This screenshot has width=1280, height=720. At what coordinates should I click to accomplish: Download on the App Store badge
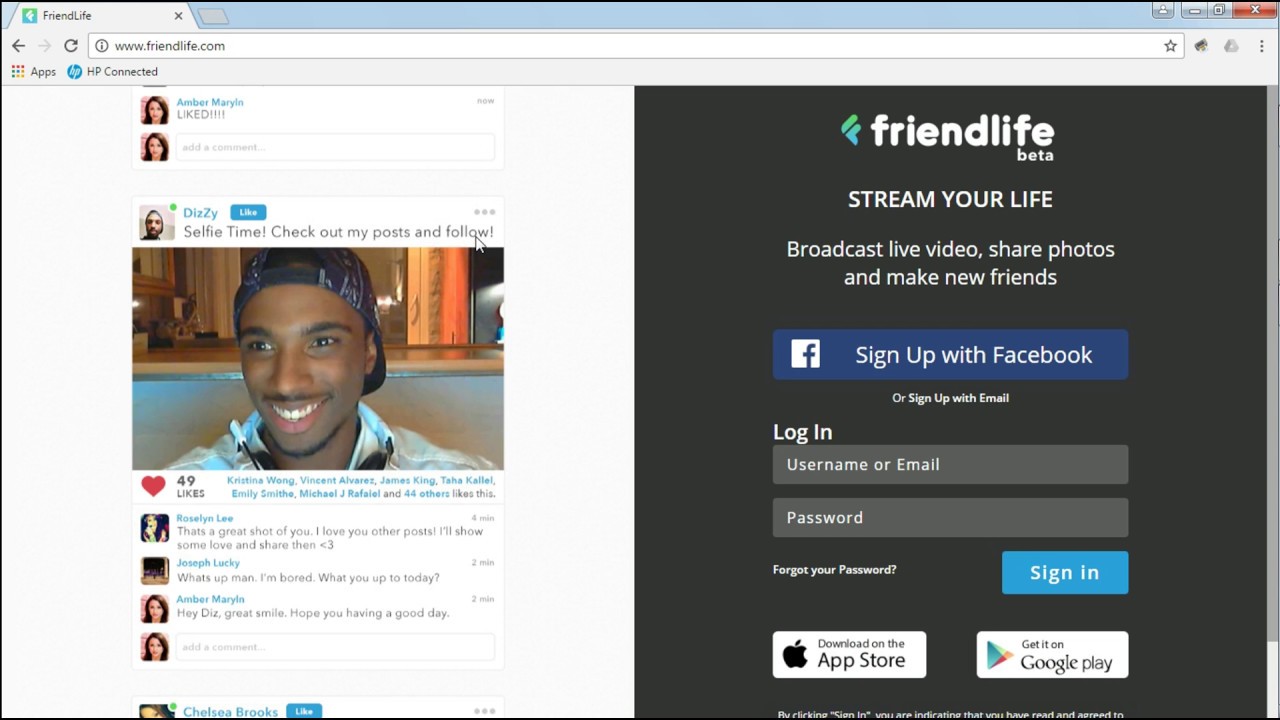(849, 655)
